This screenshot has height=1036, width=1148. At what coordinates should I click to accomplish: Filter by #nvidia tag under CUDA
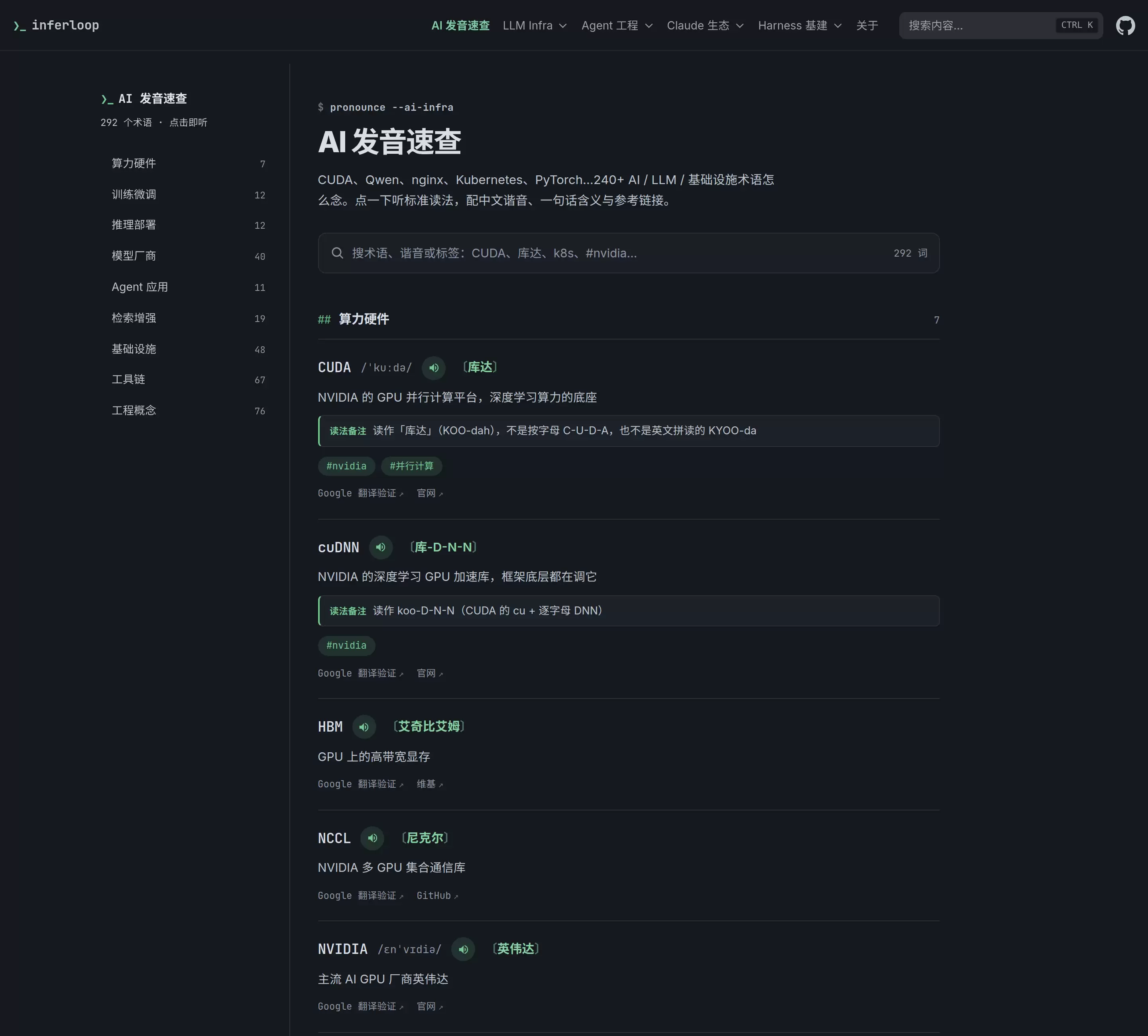pyautogui.click(x=346, y=466)
